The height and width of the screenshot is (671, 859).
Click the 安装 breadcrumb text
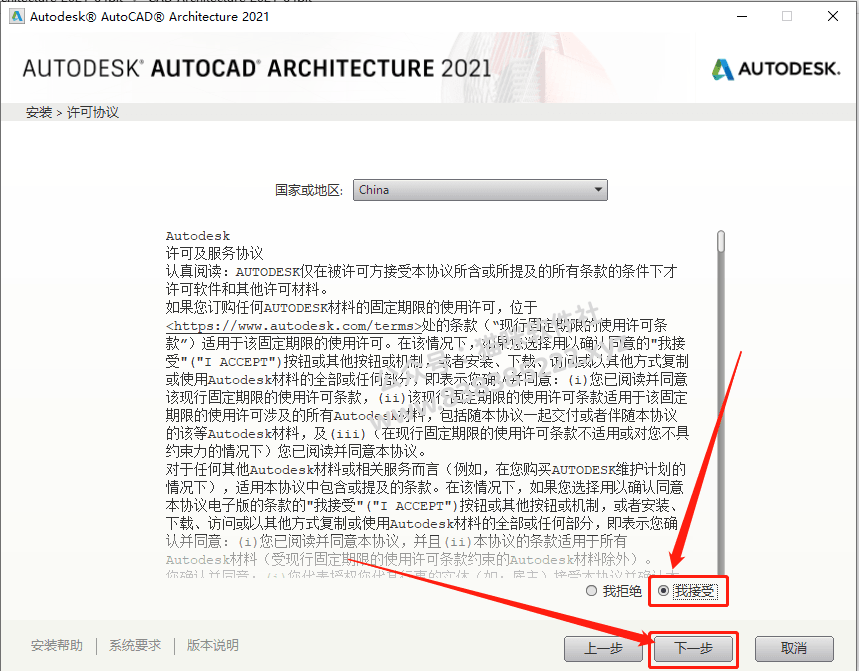(x=39, y=112)
